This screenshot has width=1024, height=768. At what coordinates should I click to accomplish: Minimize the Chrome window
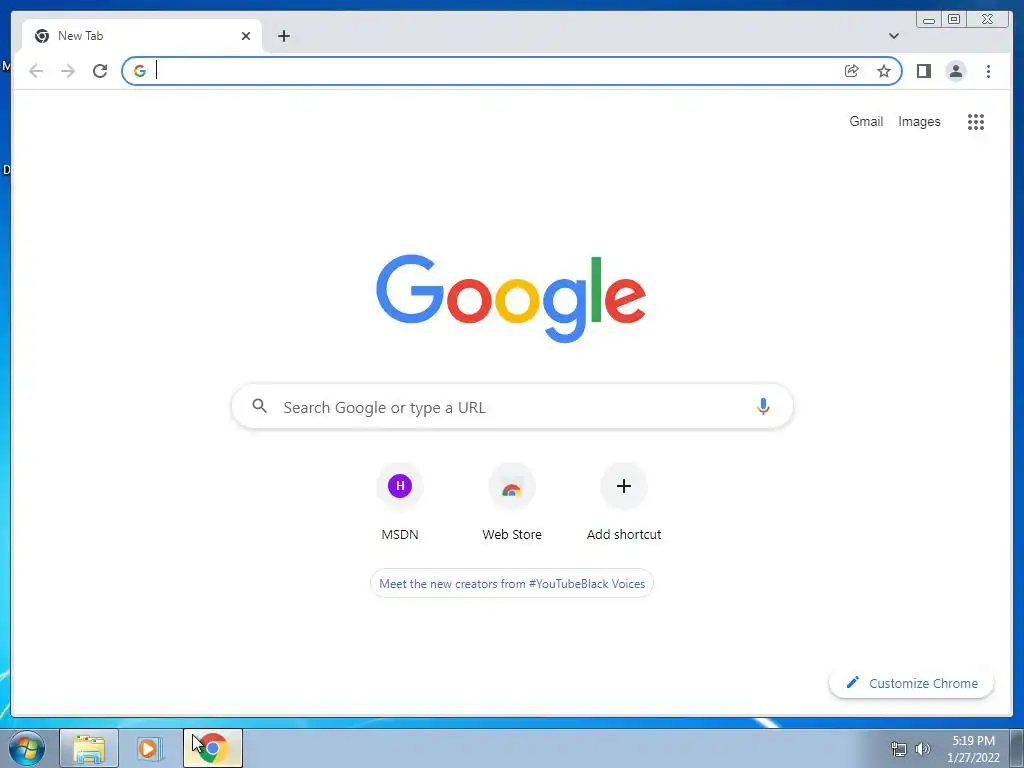click(929, 20)
